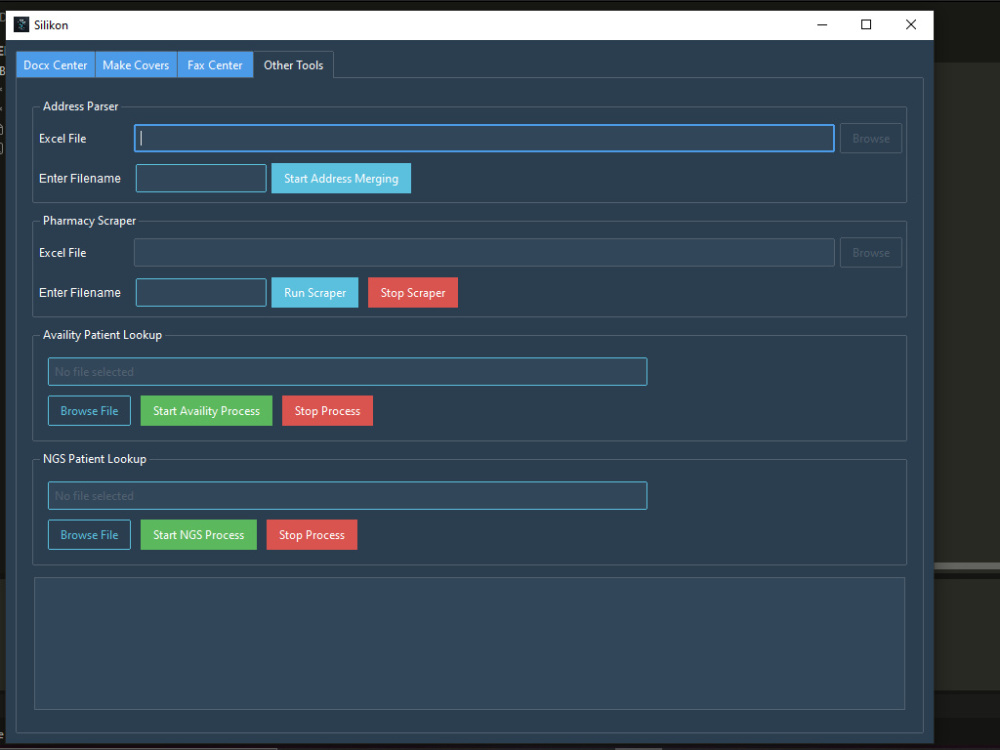The width and height of the screenshot is (1000, 750).
Task: Click Enter Filename label in Pharmacy Scraper
Action: [80, 293]
